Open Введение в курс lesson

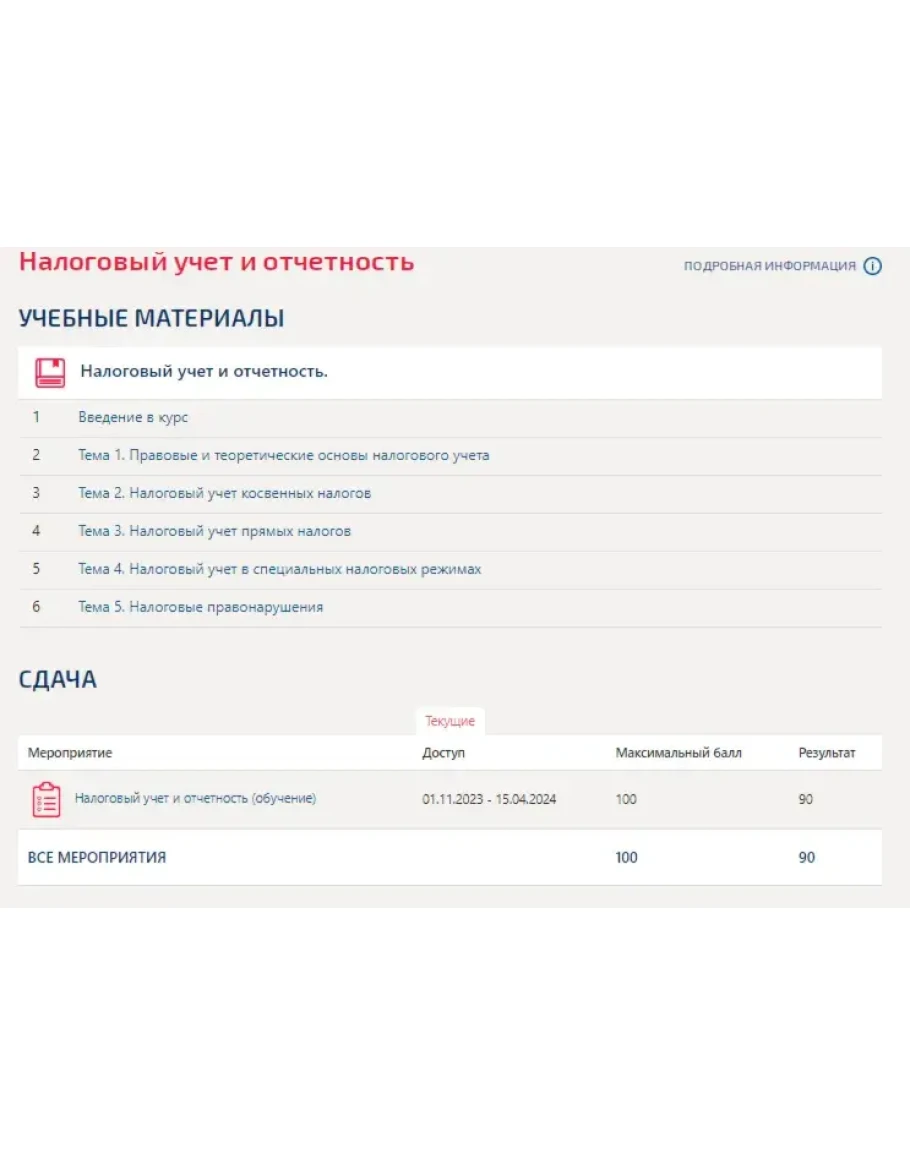click(x=133, y=417)
